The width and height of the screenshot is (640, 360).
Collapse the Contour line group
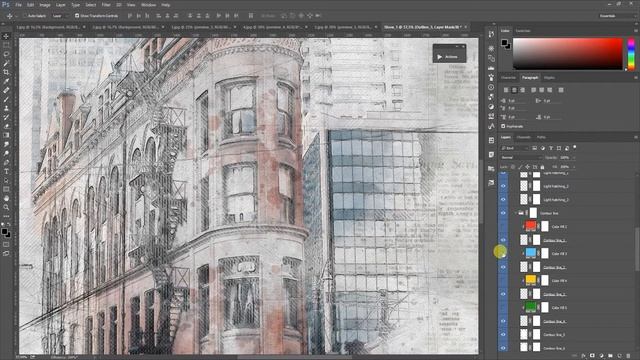(516, 213)
